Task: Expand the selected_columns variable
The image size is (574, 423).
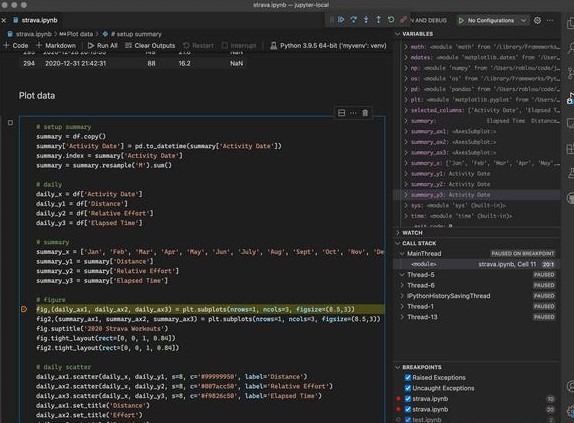Action: 406,110
